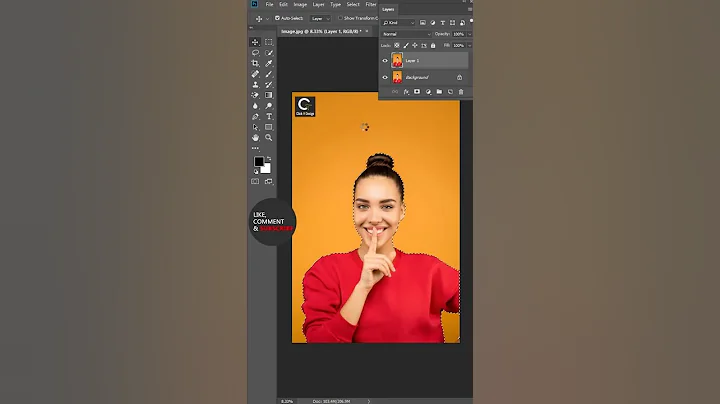The width and height of the screenshot is (720, 404).
Task: Add a layer mask
Action: 417,92
